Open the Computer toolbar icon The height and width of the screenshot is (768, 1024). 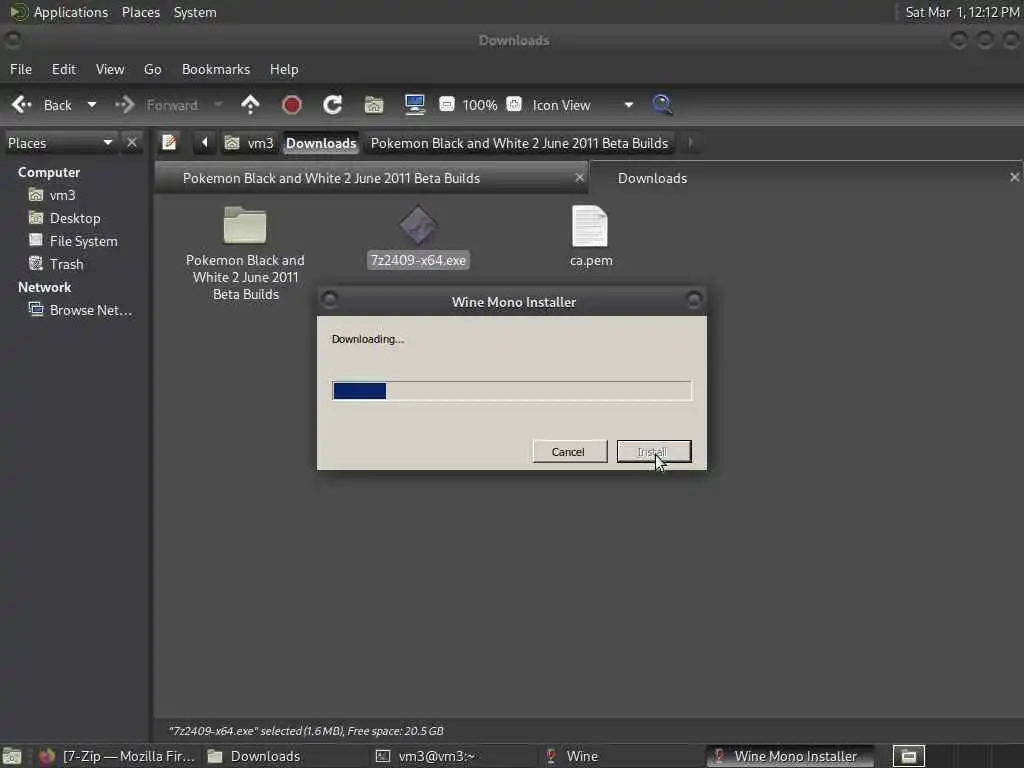415,104
